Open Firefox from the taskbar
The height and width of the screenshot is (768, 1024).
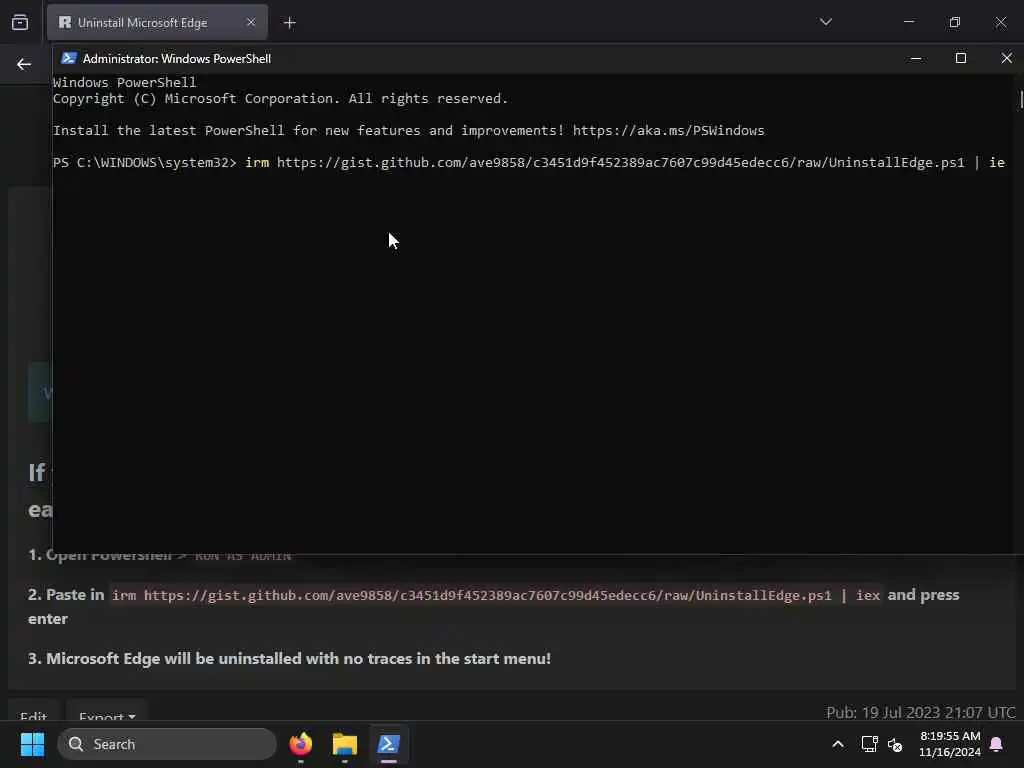click(300, 744)
